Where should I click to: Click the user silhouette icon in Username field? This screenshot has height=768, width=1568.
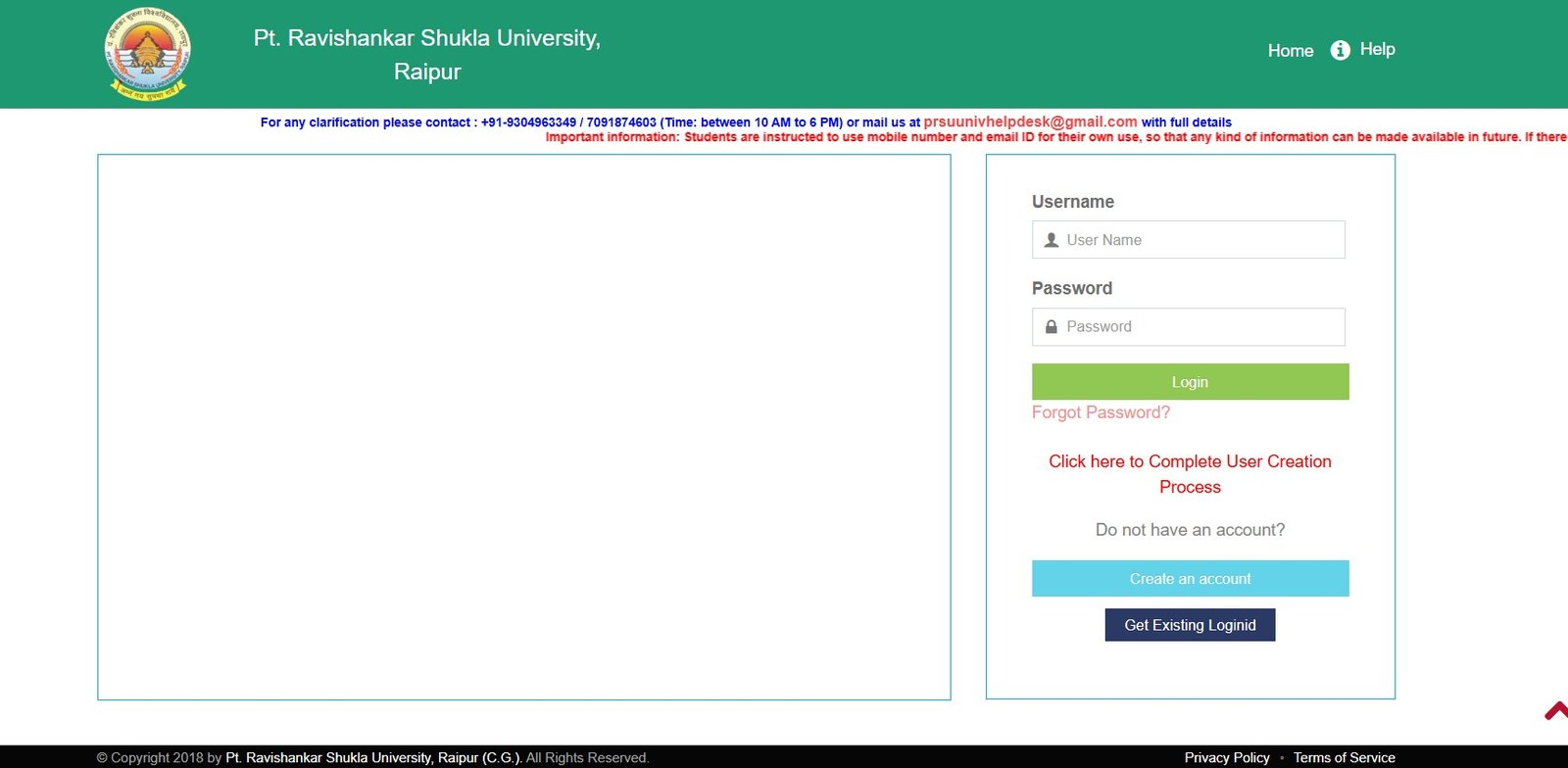[1052, 240]
